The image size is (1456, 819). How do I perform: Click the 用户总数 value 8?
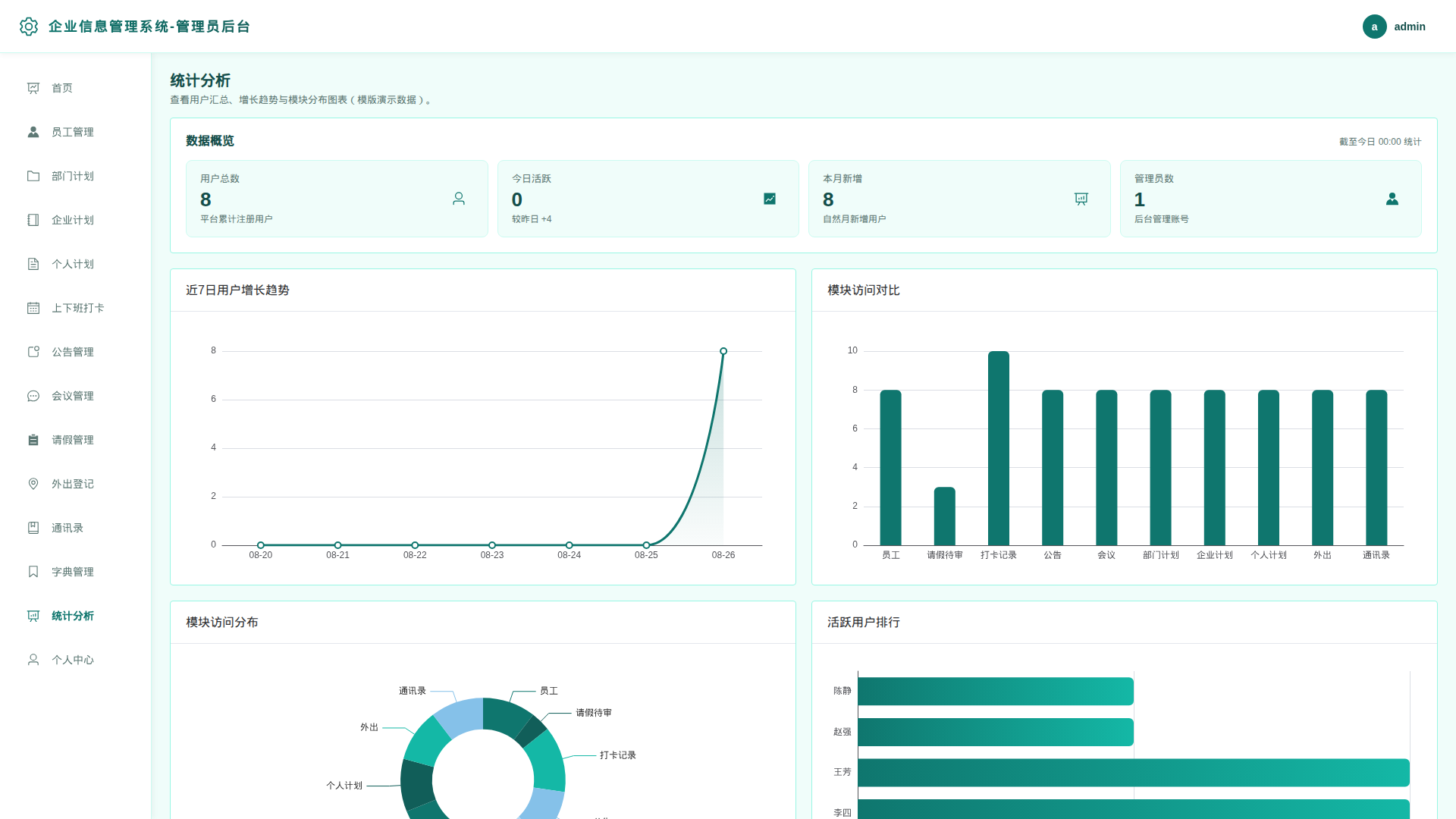click(206, 199)
